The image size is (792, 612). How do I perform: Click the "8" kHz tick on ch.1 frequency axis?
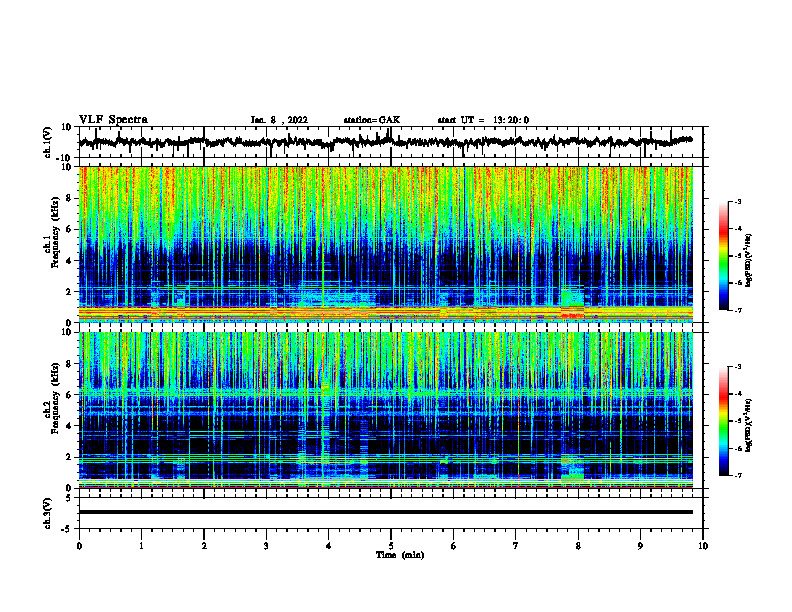(70, 198)
